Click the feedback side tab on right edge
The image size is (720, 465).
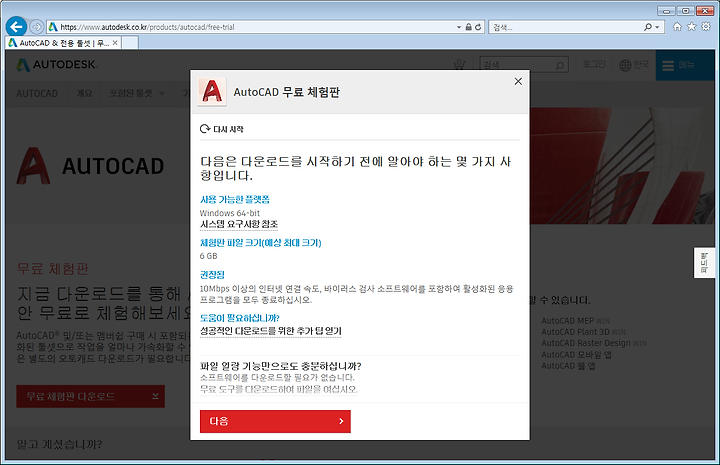click(704, 263)
